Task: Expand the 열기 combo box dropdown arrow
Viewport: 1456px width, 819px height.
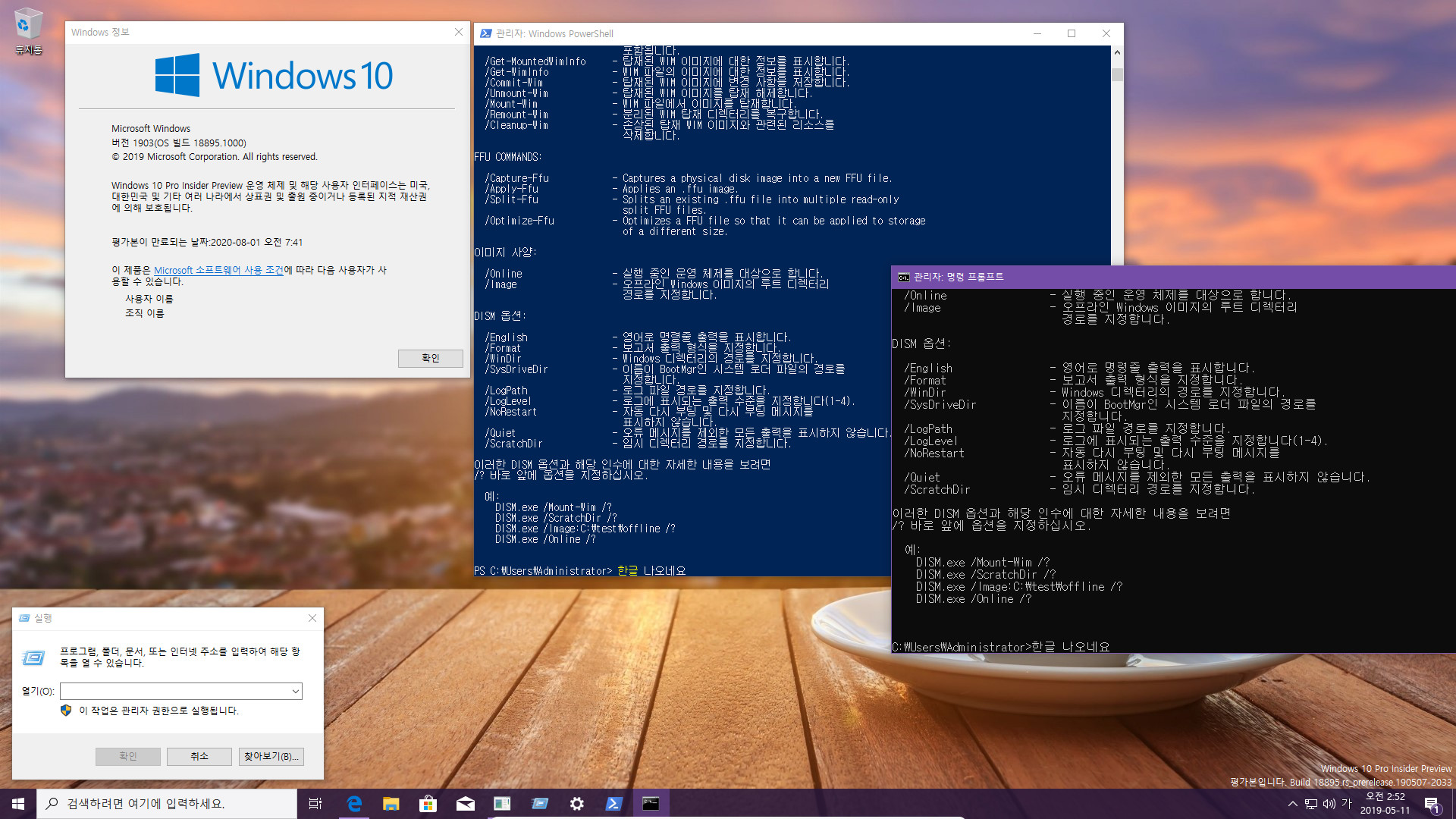Action: [295, 691]
